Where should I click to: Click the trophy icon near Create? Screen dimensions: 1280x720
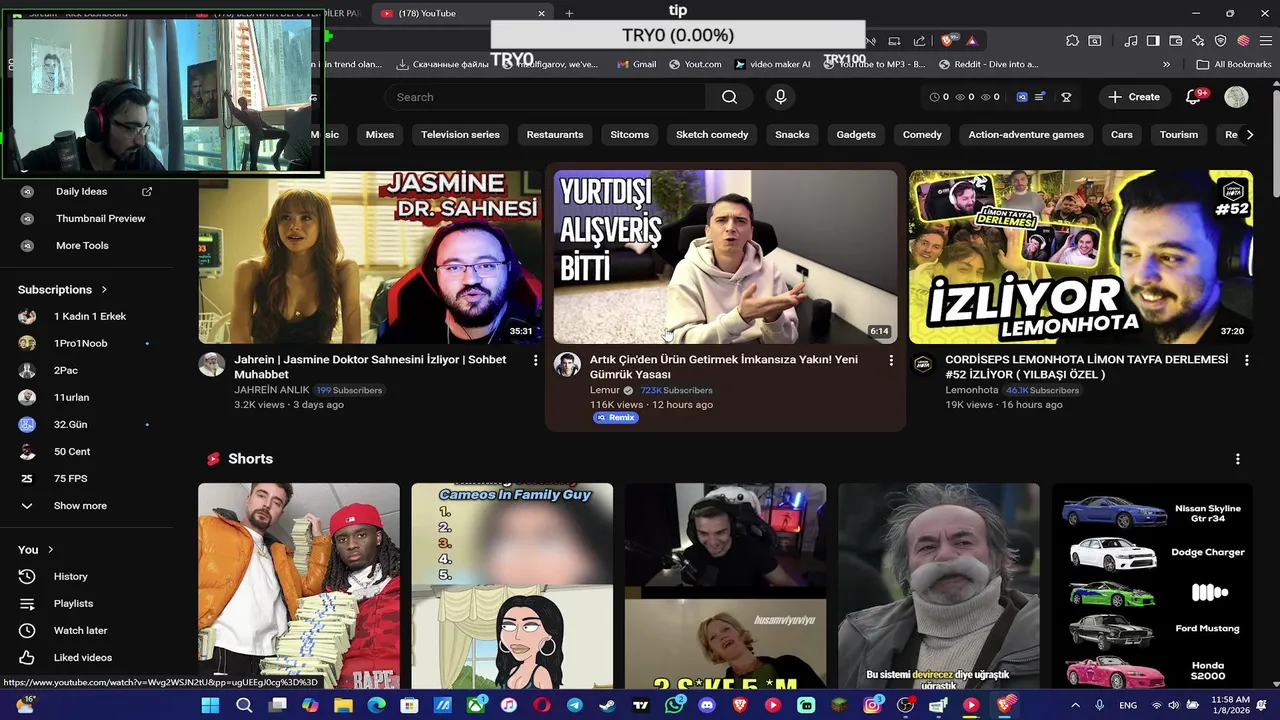point(1066,97)
